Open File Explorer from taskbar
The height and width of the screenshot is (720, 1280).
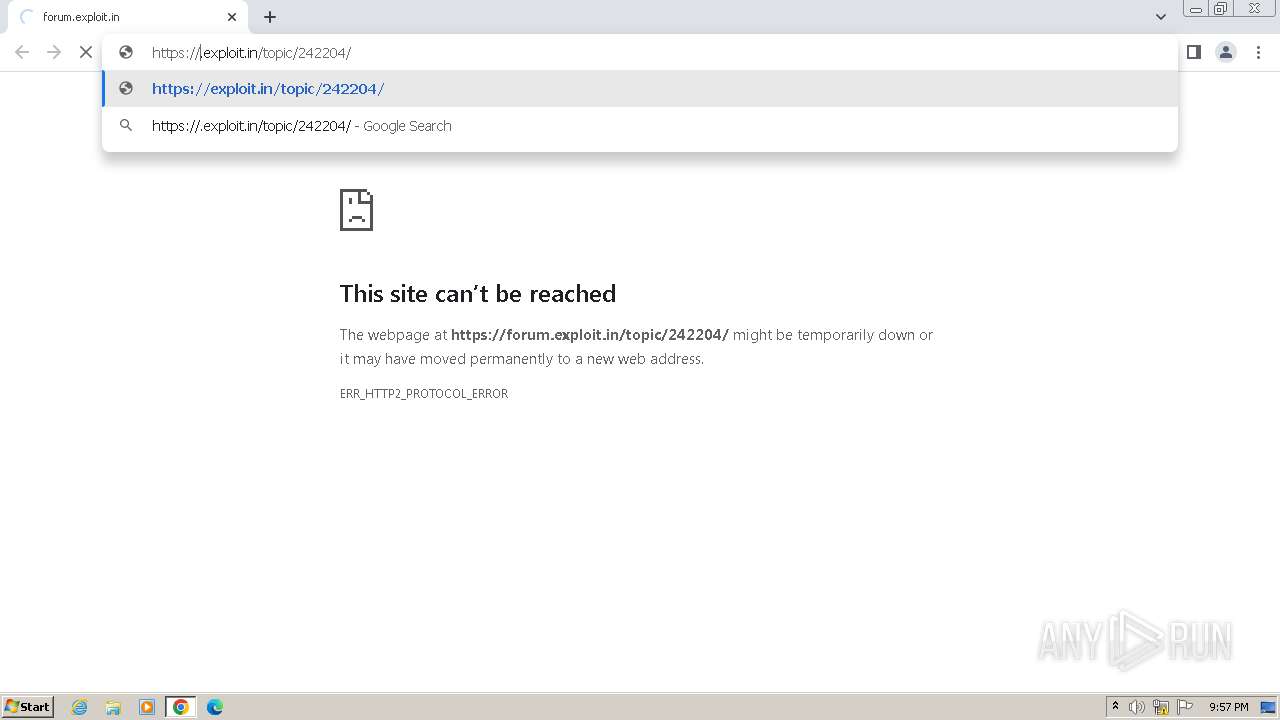(113, 707)
